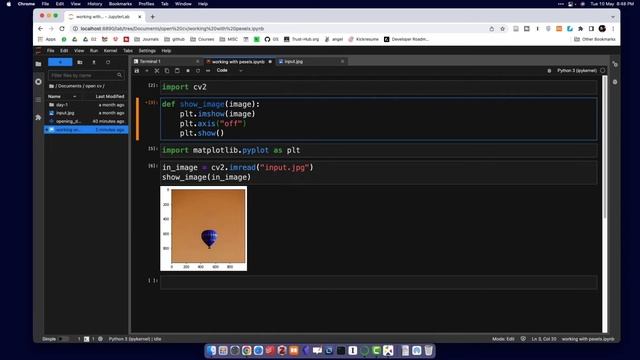This screenshot has height=360, width=640.
Task: Sort files by Last Modified column
Action: point(110,96)
